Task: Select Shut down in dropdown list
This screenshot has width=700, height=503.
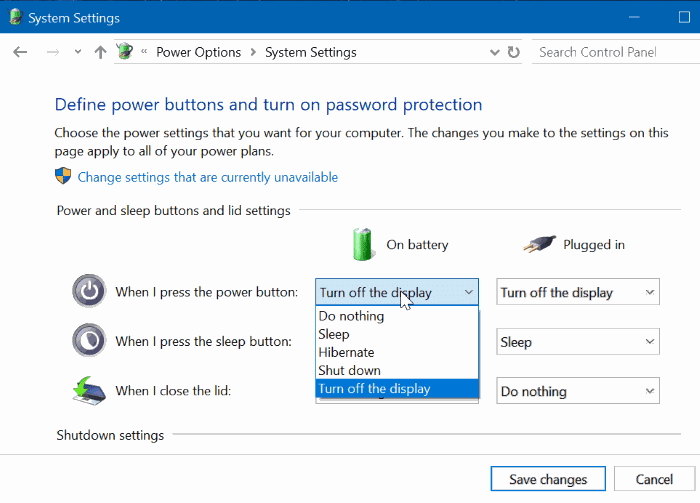Action: (x=349, y=370)
